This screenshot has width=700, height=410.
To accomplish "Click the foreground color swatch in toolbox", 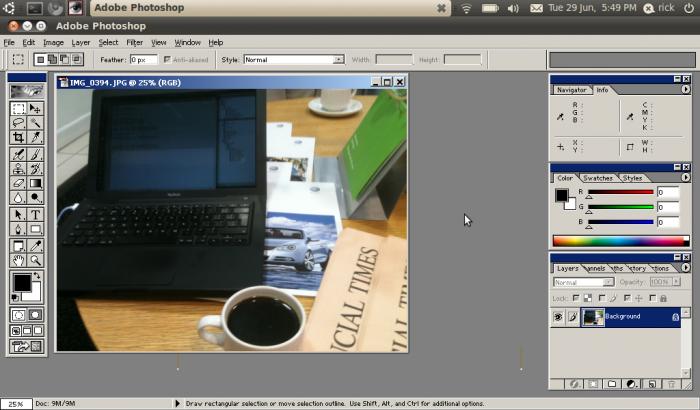I will 21,283.
